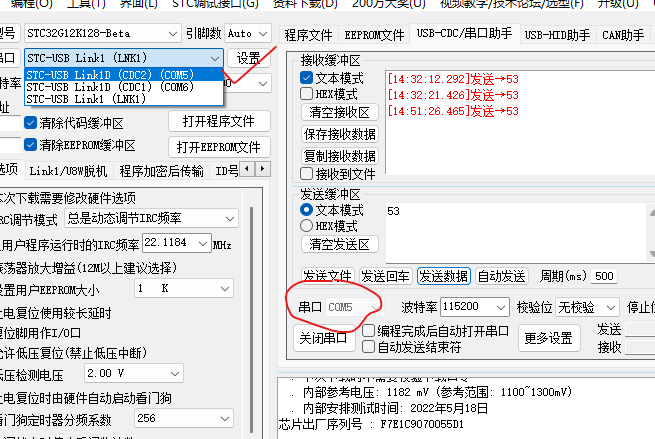Click 发送回车 button
The height and width of the screenshot is (439, 655).
pyautogui.click(x=385, y=276)
